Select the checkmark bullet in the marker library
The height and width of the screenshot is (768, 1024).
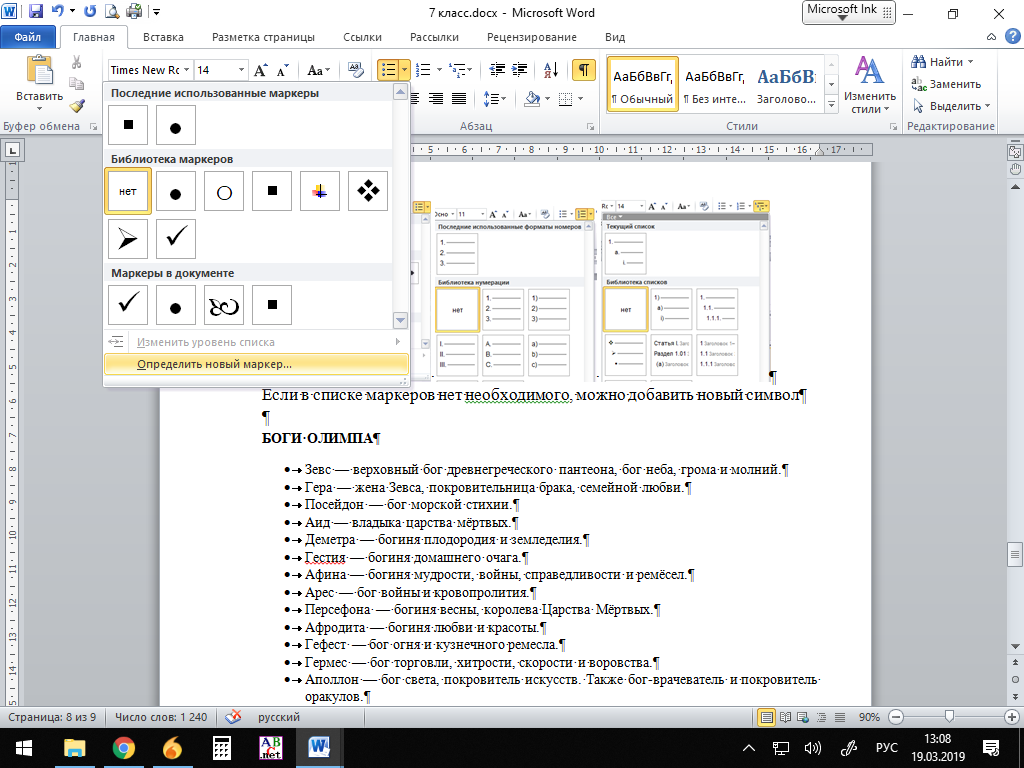[176, 239]
